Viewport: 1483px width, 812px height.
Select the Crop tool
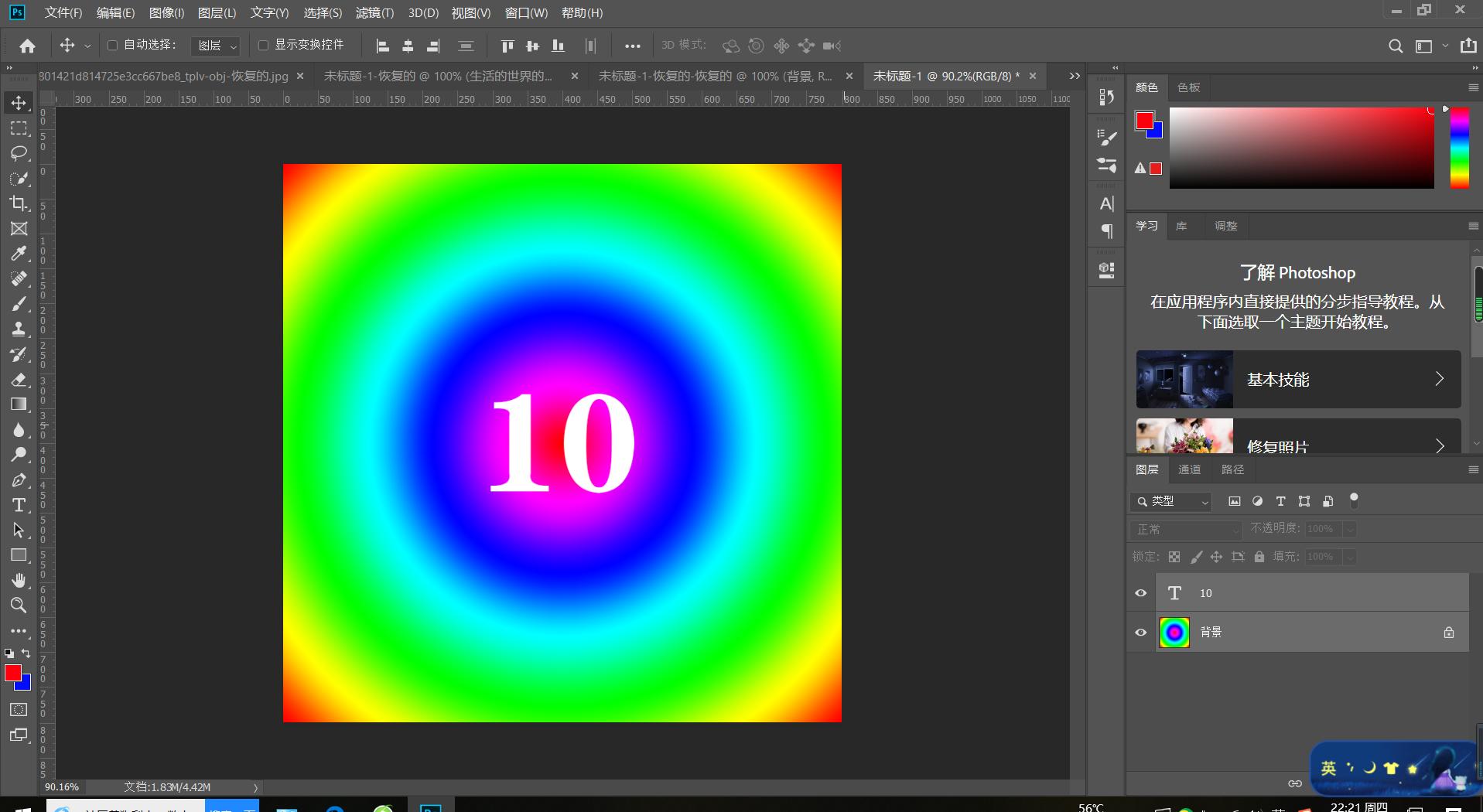point(19,203)
